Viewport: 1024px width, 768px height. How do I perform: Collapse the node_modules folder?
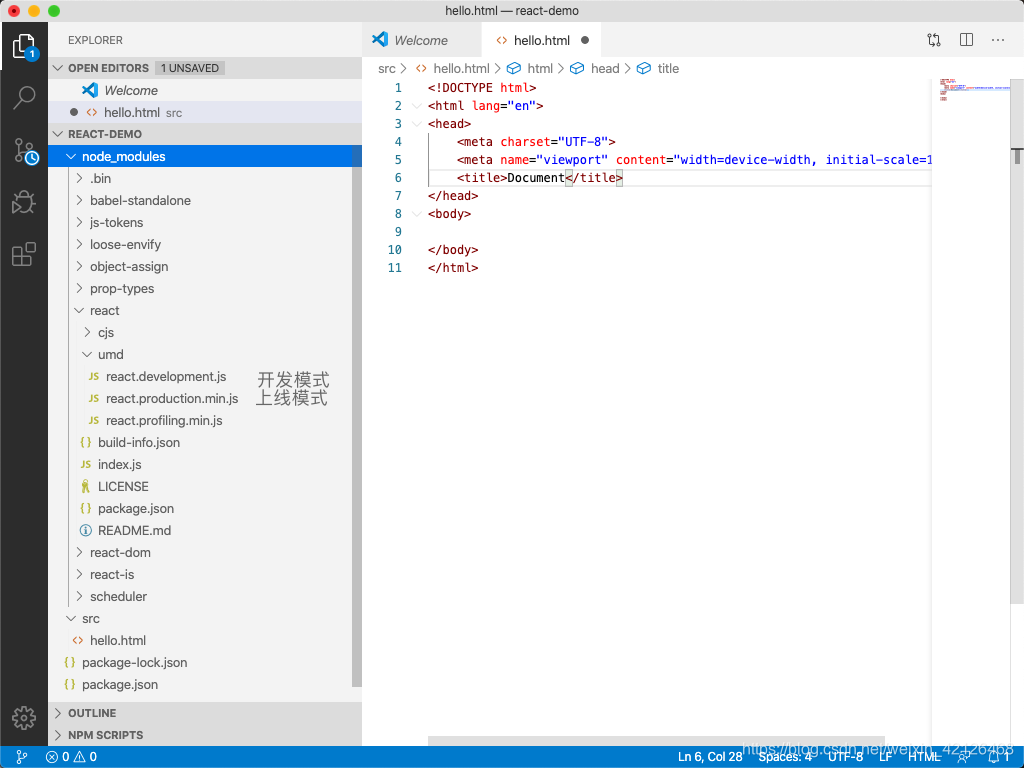[71, 157]
